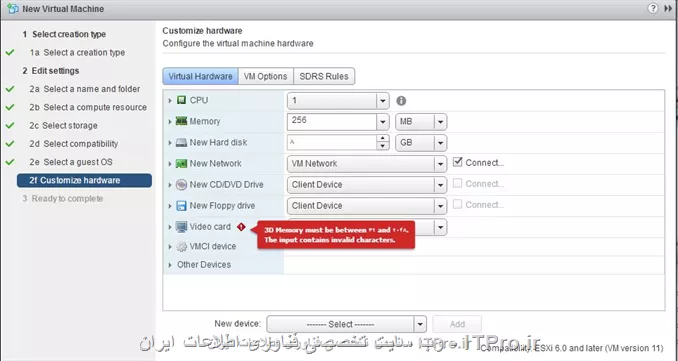Open the Memory size dropdown arrow

pyautogui.click(x=382, y=122)
